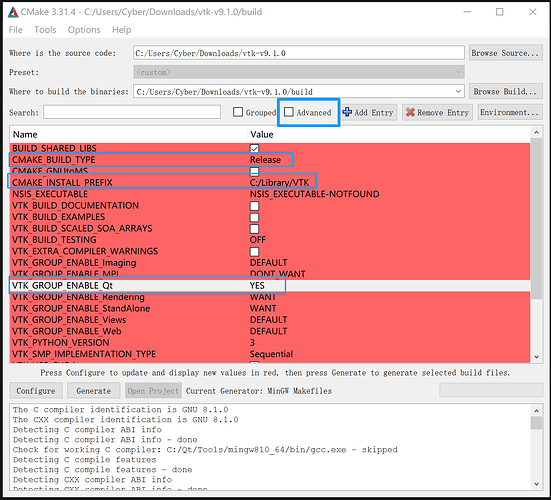Select the VTK_BUILD_TESTING row name
Screen dimensions: 551x500
pos(54,240)
